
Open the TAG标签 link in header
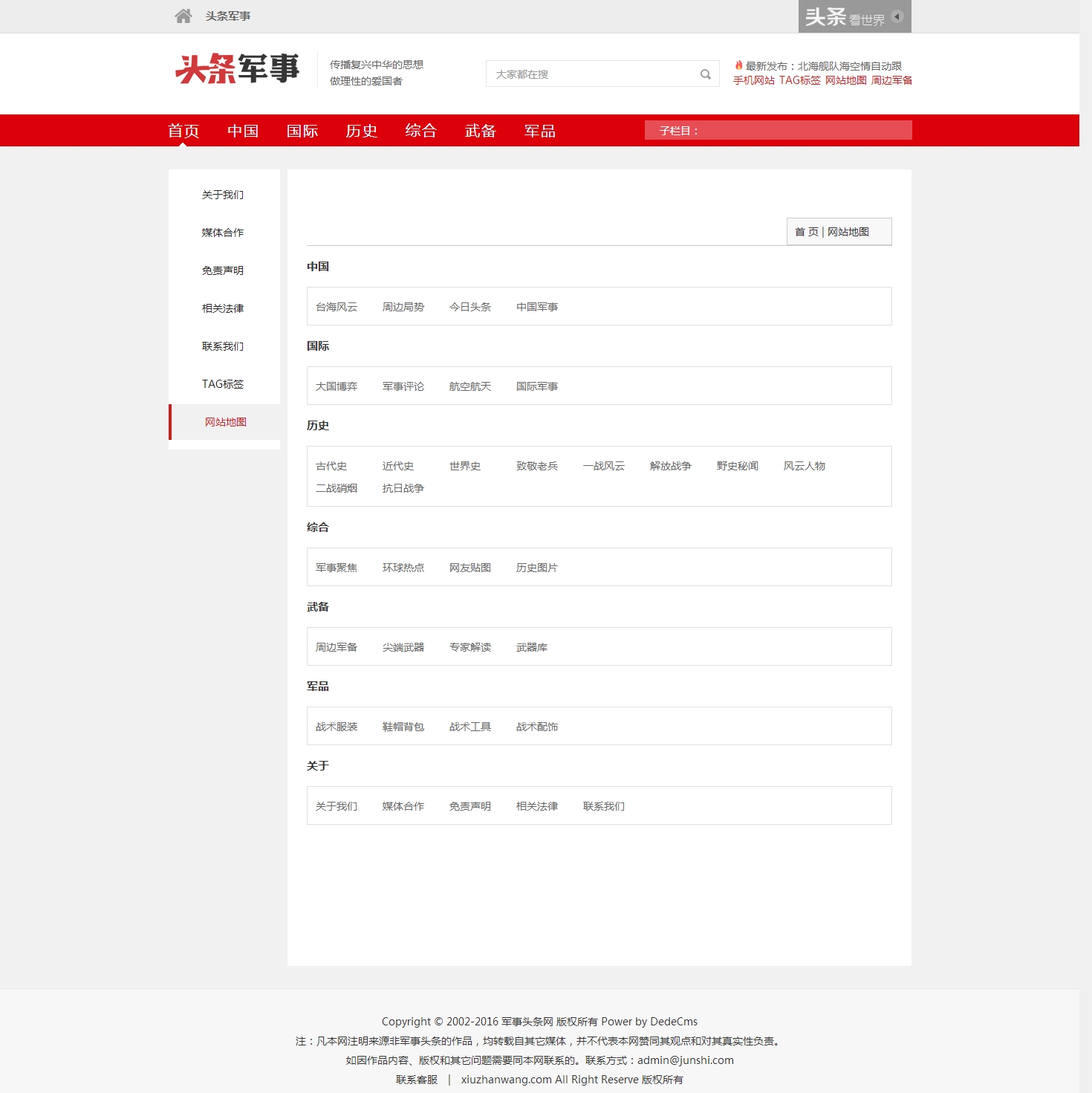pos(800,80)
